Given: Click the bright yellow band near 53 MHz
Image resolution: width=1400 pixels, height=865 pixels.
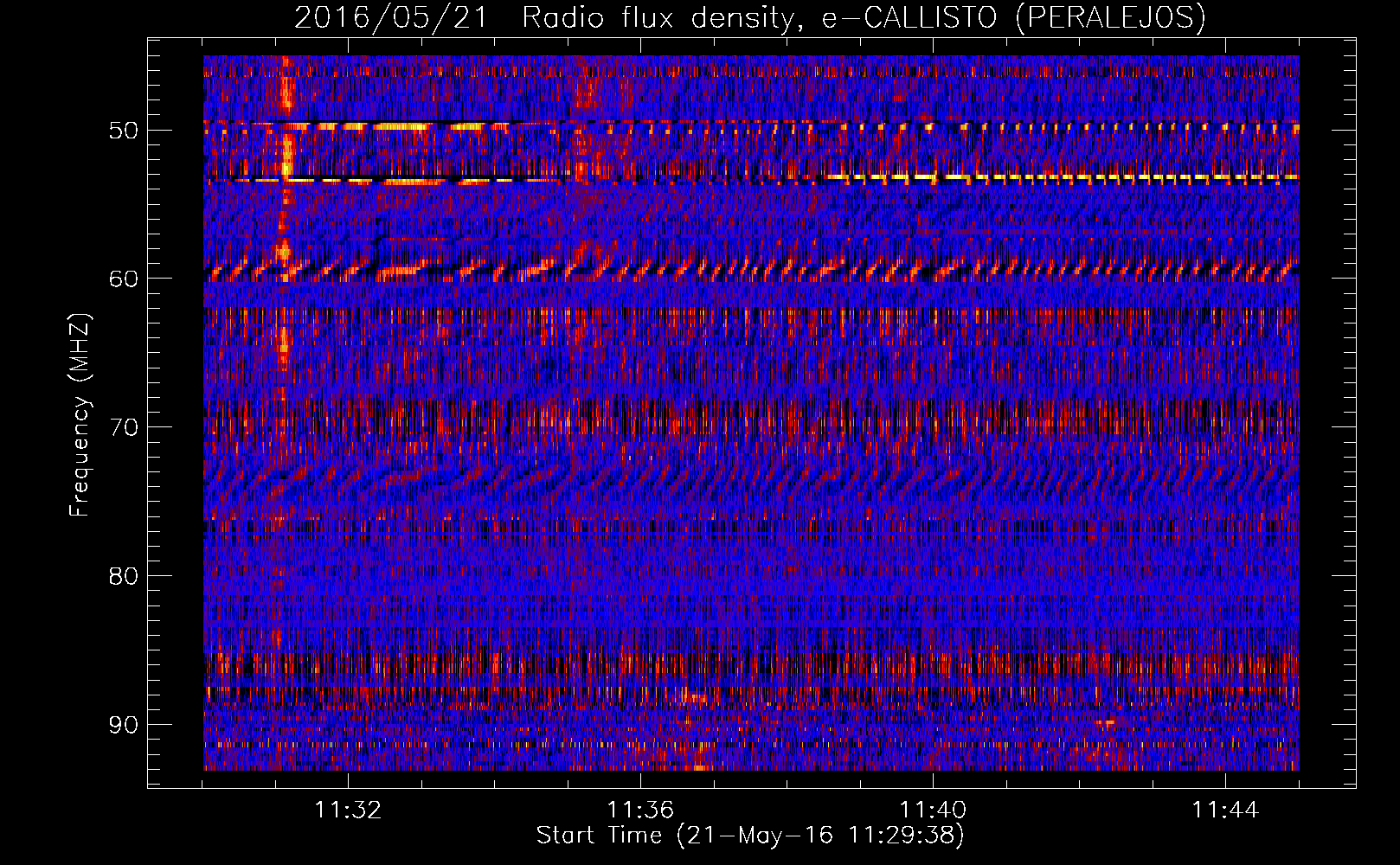Looking at the screenshot, I should (1063, 177).
